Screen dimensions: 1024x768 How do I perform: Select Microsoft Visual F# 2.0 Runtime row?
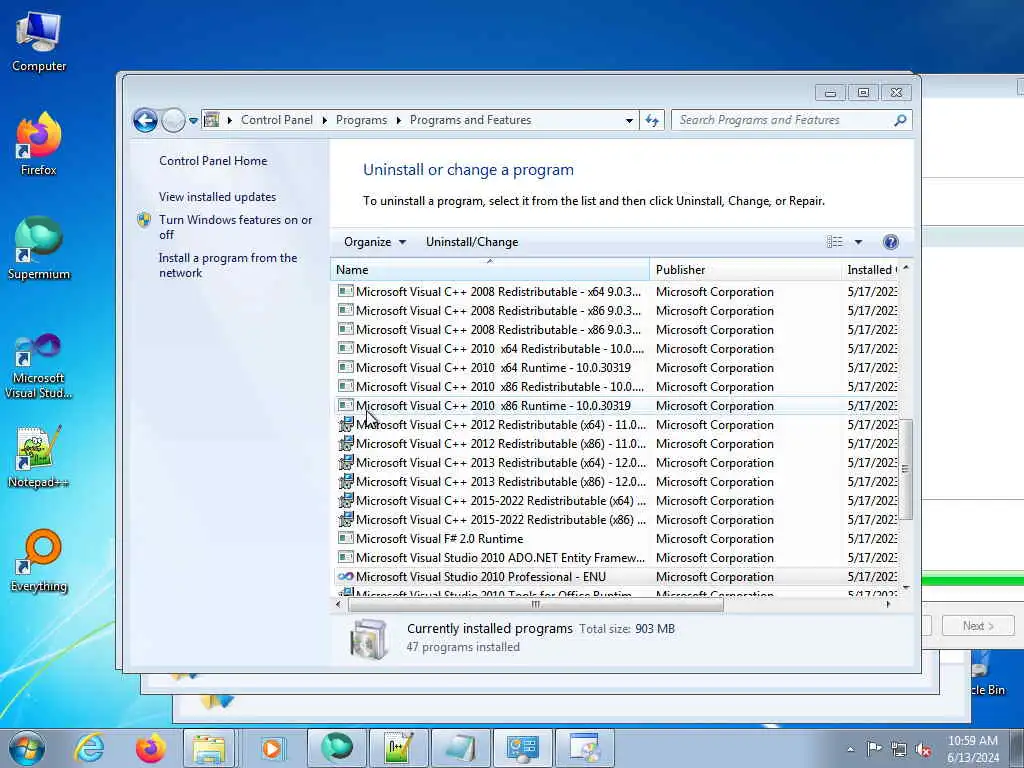[x=617, y=539]
